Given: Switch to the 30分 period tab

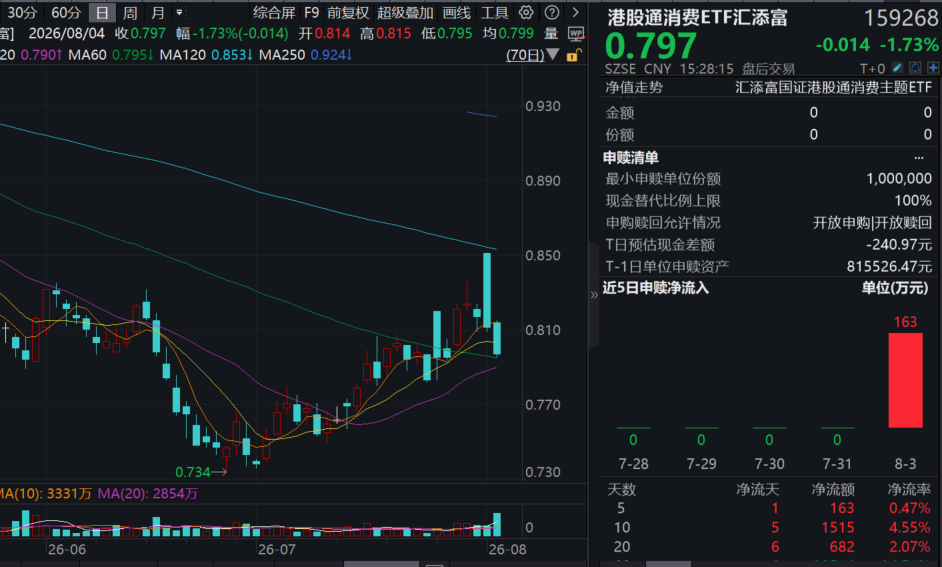Looking at the screenshot, I should [21, 13].
